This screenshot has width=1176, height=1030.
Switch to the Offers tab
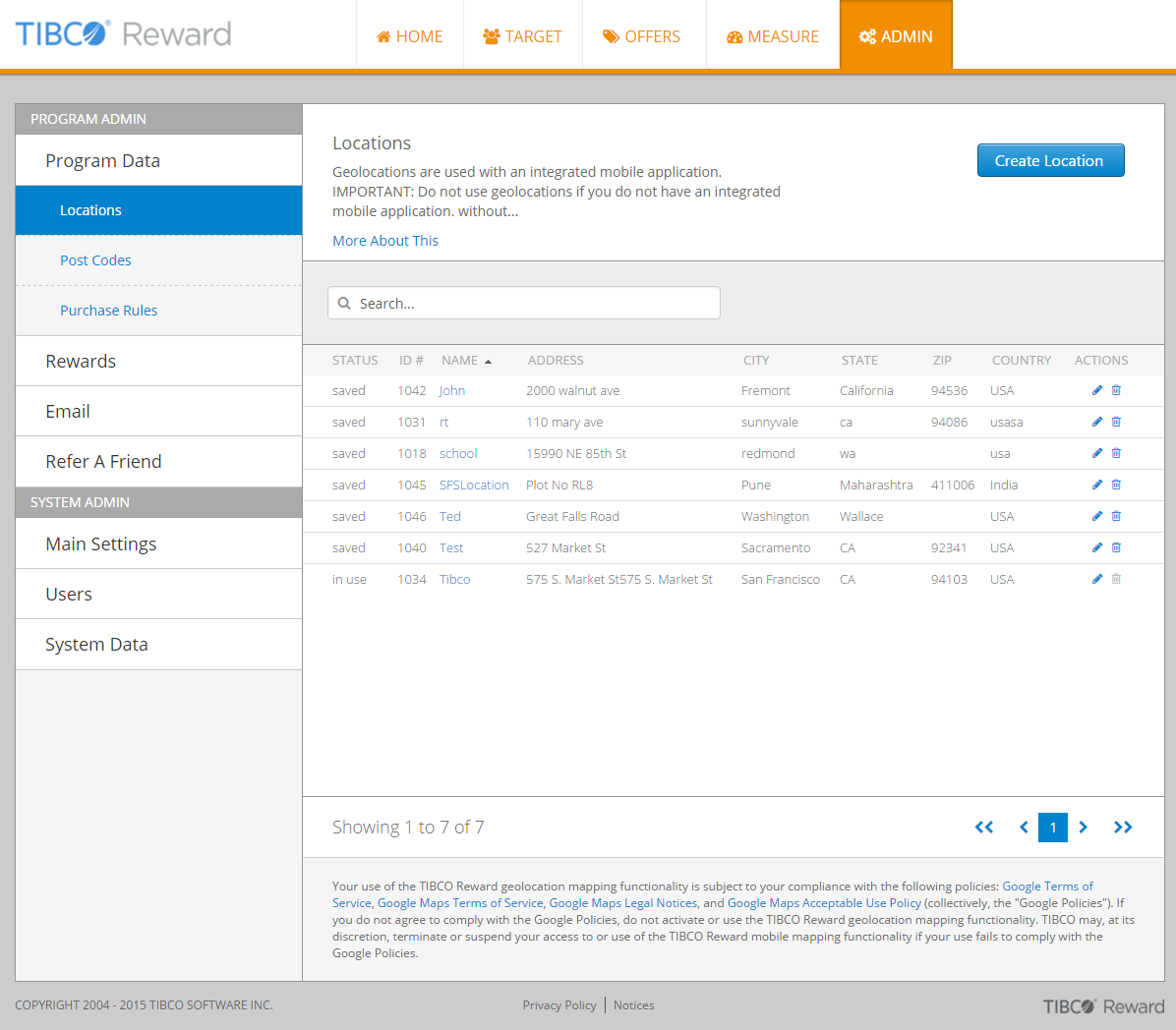tap(642, 36)
